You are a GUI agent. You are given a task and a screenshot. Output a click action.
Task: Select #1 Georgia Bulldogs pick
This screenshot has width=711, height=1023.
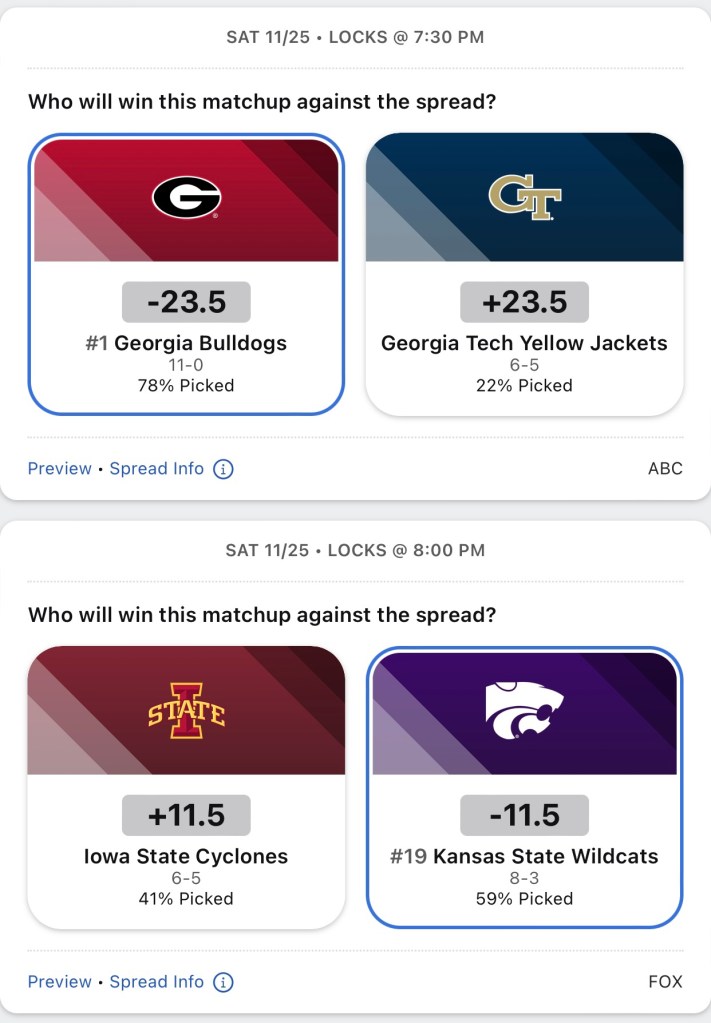pyautogui.click(x=186, y=343)
